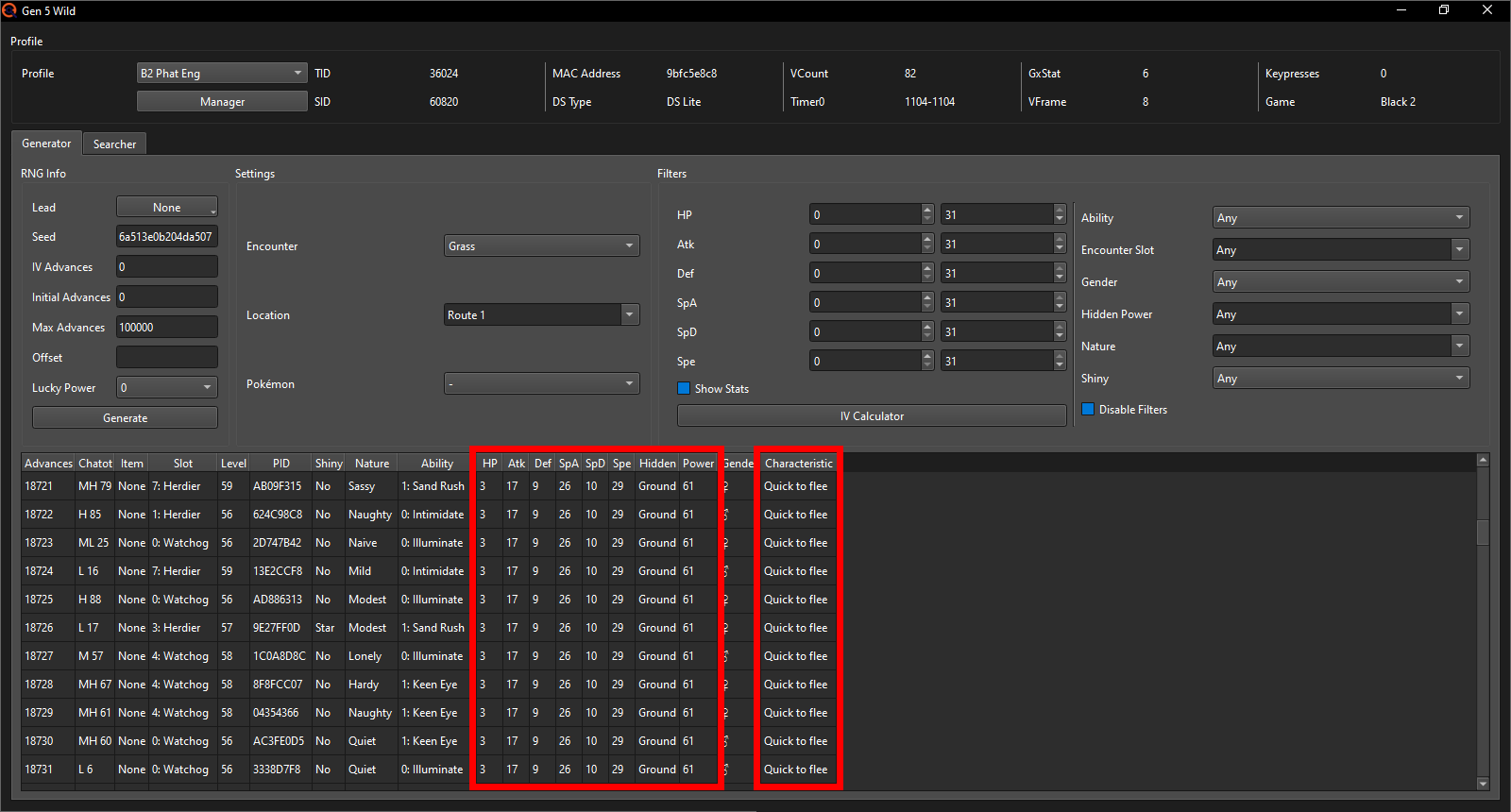Click the application icon in title bar
The image size is (1511, 812).
pos(9,10)
